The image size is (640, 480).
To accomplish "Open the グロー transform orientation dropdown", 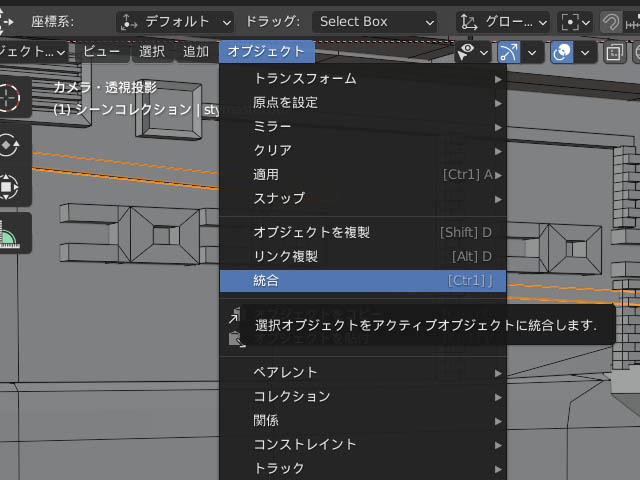I will [503, 22].
